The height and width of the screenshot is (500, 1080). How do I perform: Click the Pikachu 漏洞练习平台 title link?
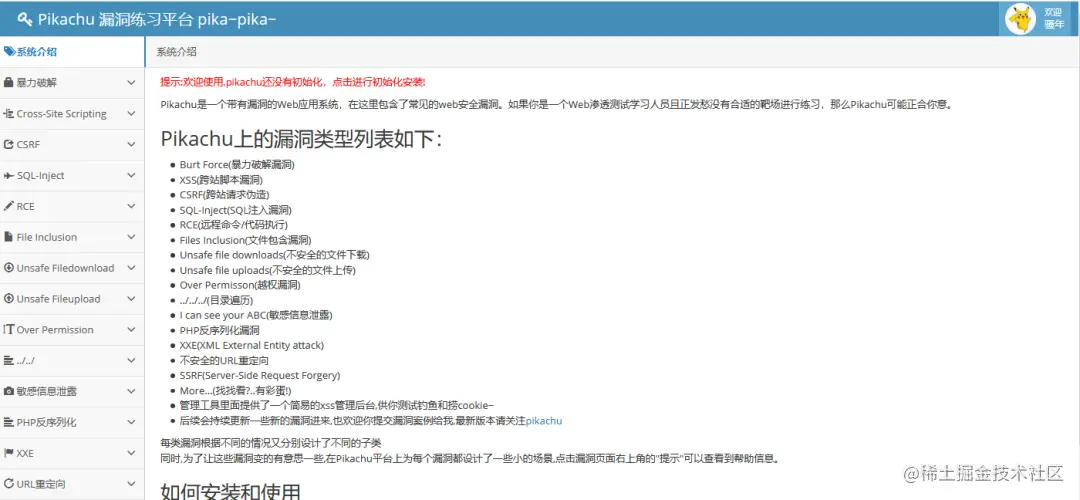click(x=147, y=19)
